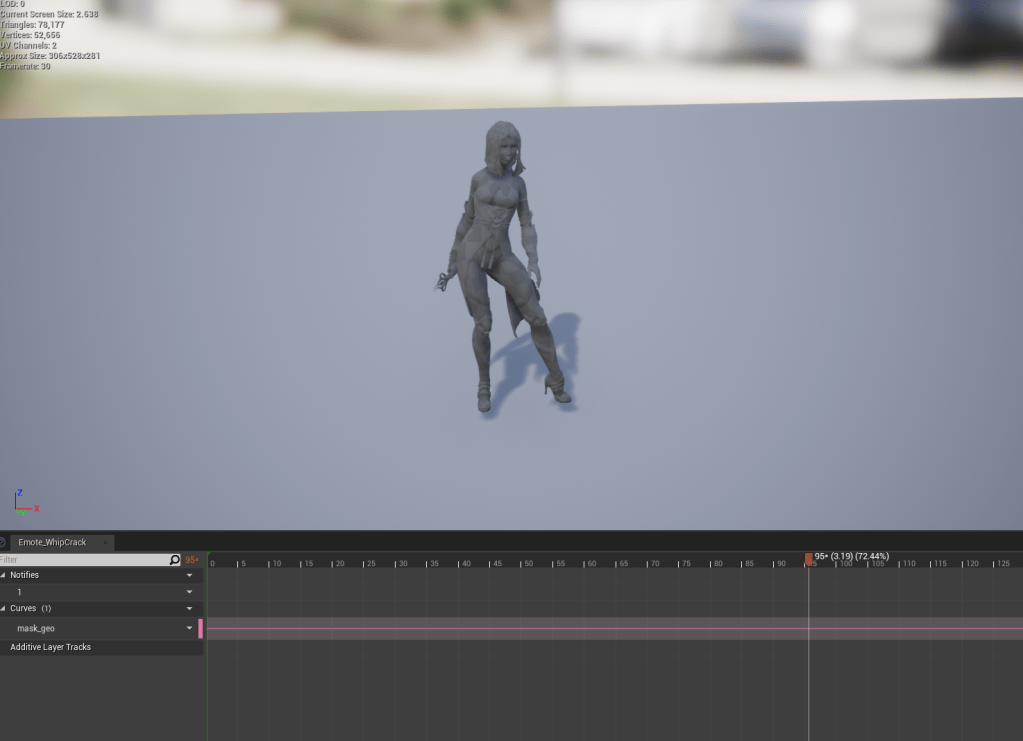Open the mask_geo curve dropdown arrow

189,628
